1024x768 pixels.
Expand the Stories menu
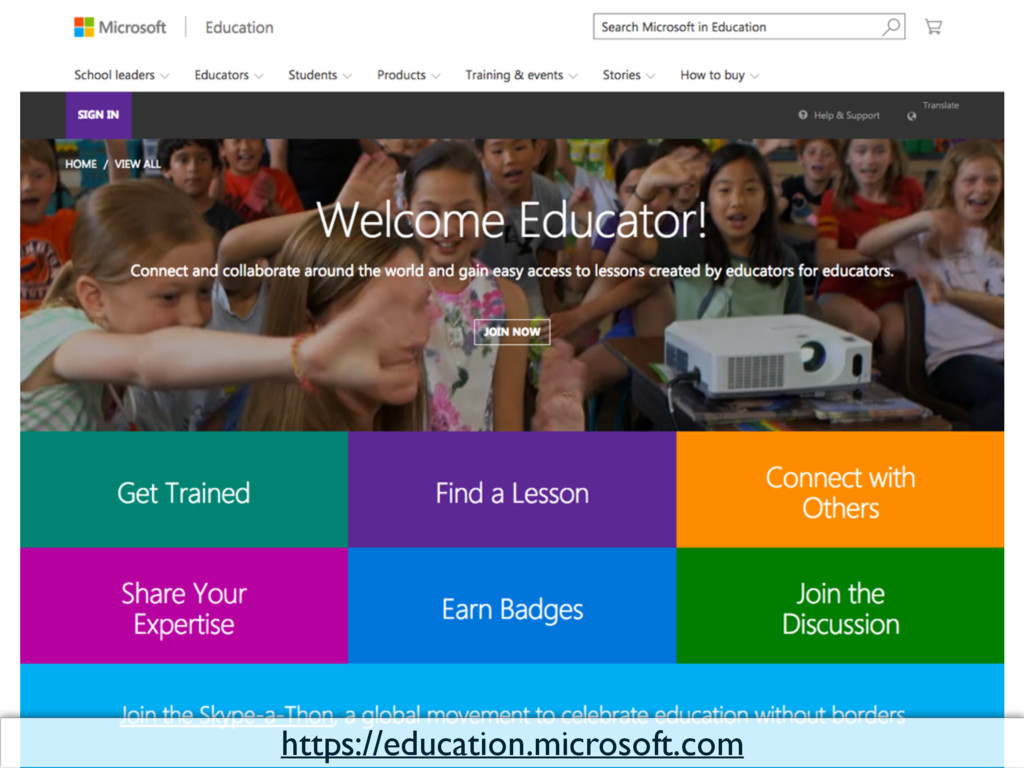click(628, 75)
